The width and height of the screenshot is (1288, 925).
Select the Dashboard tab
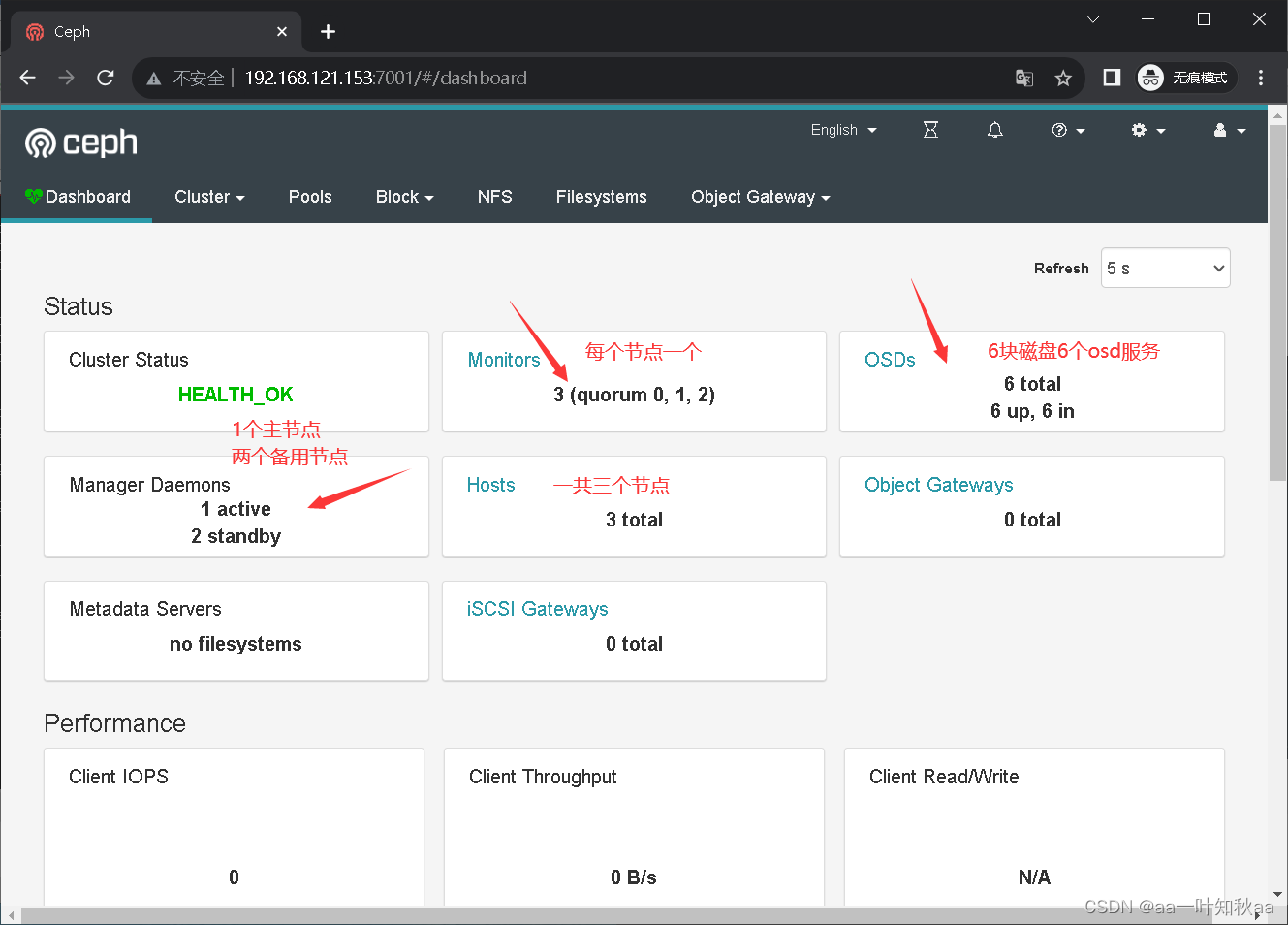[x=78, y=197]
